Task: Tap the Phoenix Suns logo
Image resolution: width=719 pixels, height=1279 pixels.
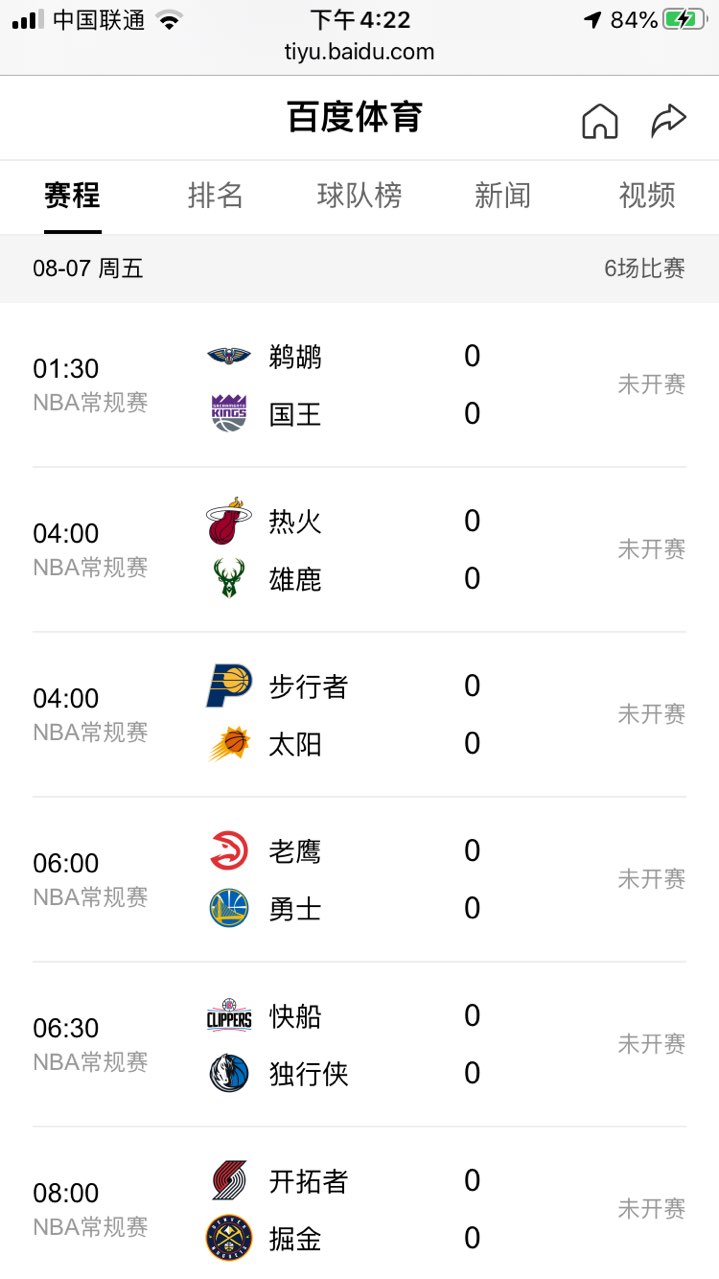Action: click(229, 743)
